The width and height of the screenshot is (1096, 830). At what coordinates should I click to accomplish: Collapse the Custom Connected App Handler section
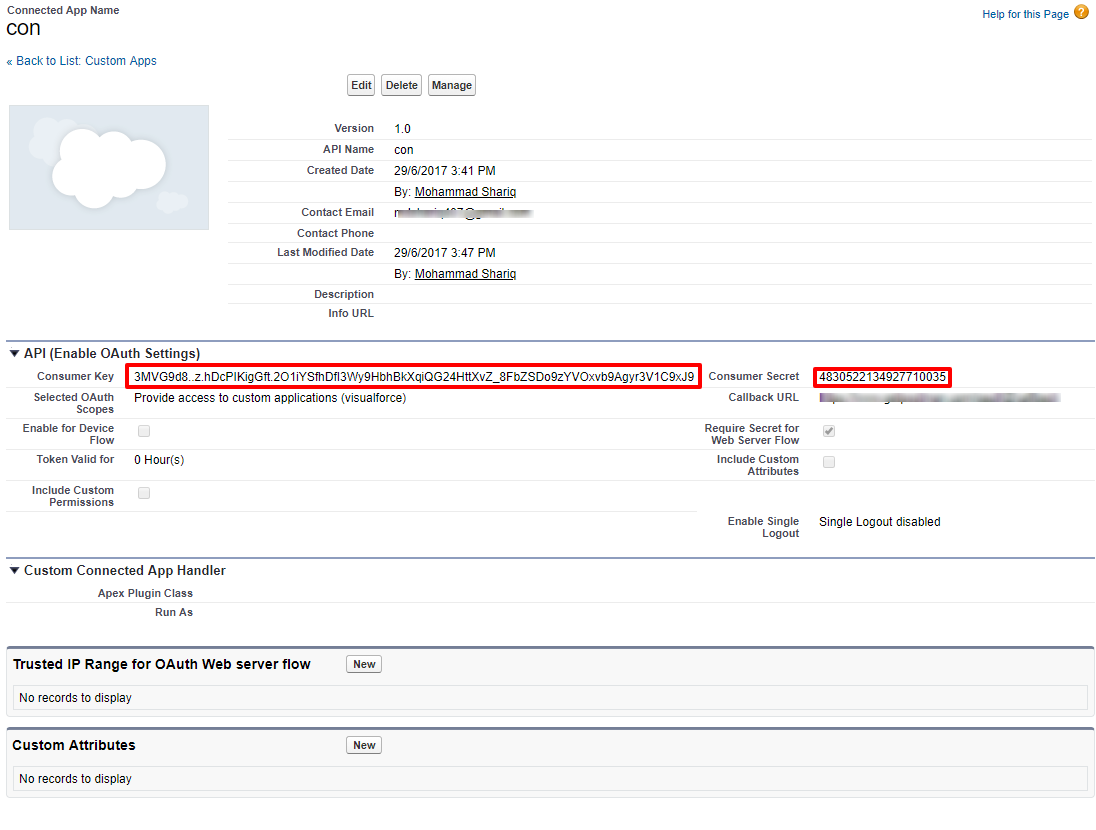14,571
